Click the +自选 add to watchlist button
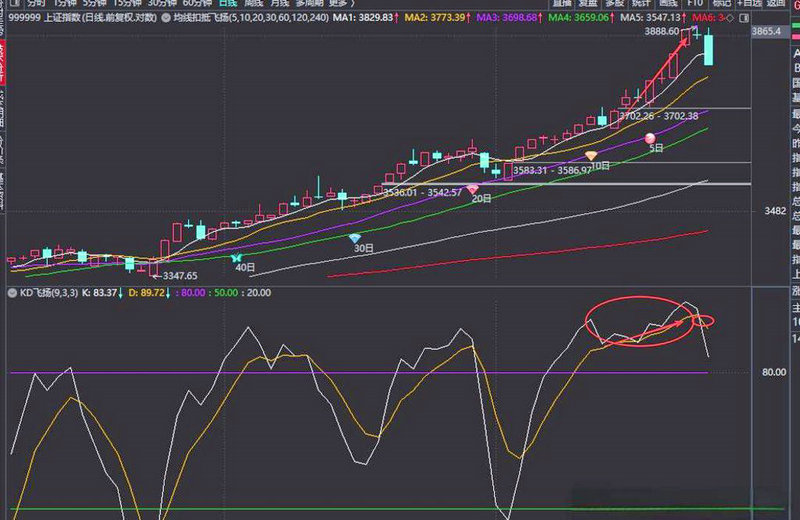 tap(750, 3)
